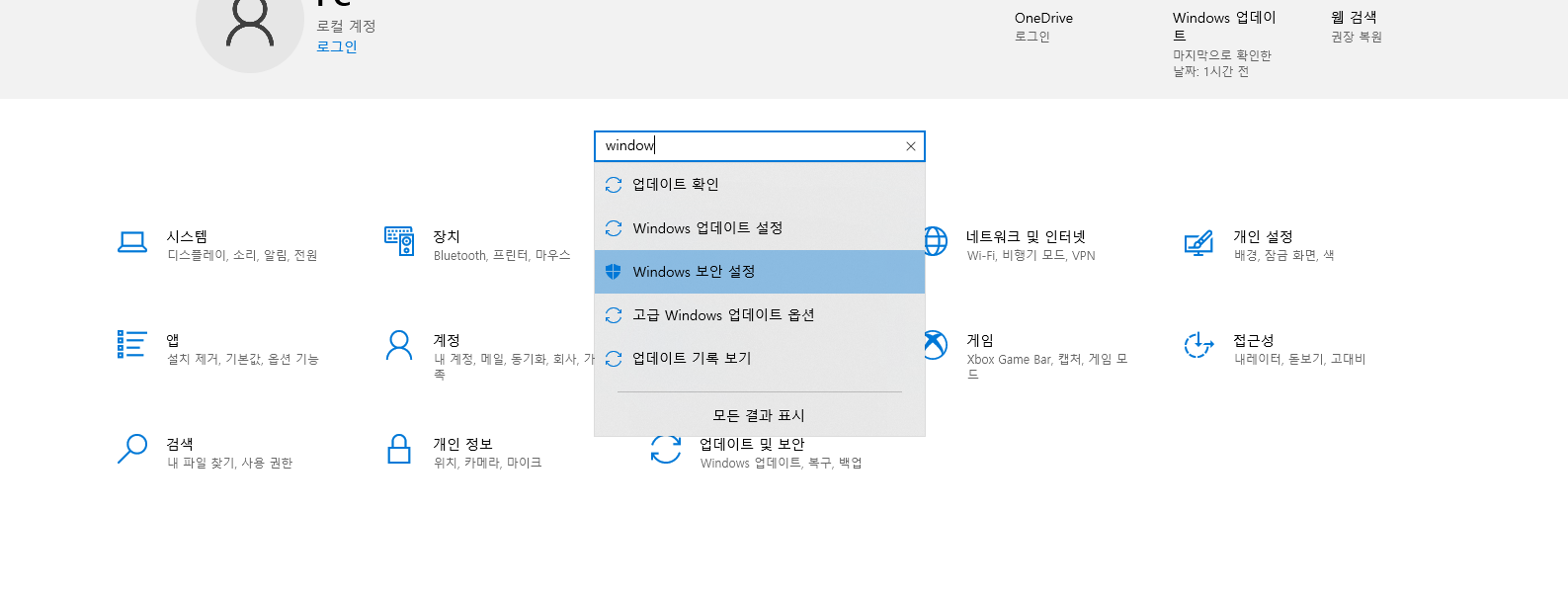This screenshot has width=1568, height=600.
Task: Click 위치, 카메라, 마이크 description
Action: point(488,463)
